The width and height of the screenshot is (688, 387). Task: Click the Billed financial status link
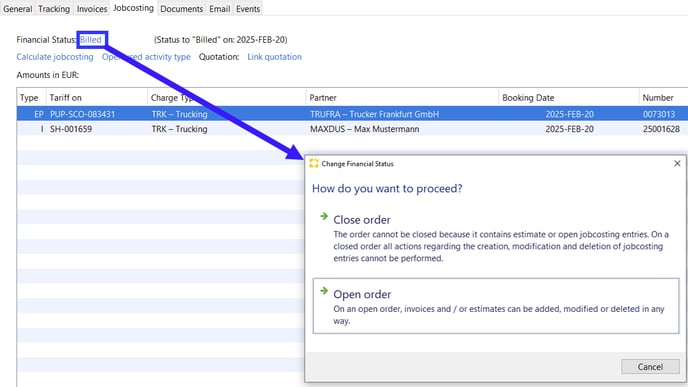click(90, 39)
